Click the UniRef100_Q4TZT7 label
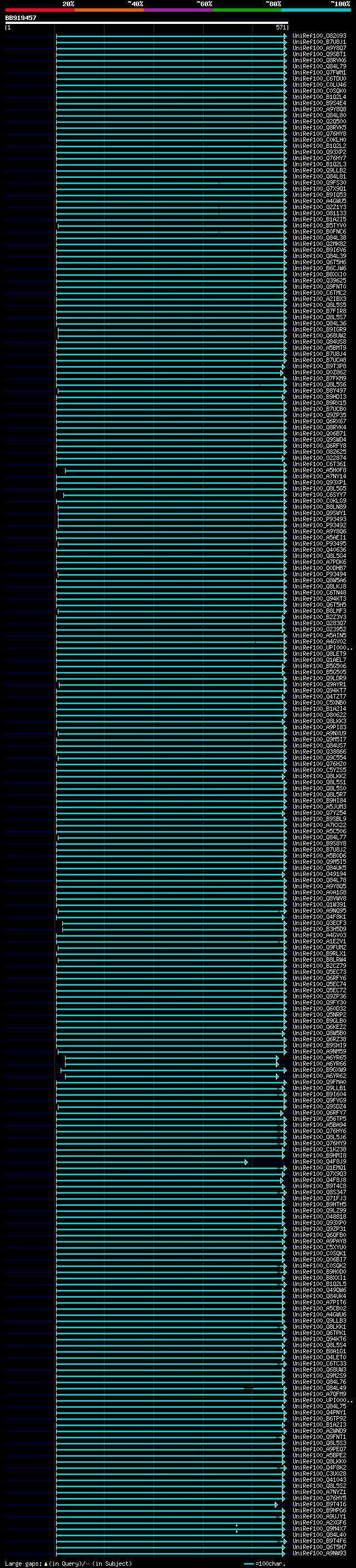The width and height of the screenshot is (356, 1568). 319,696
